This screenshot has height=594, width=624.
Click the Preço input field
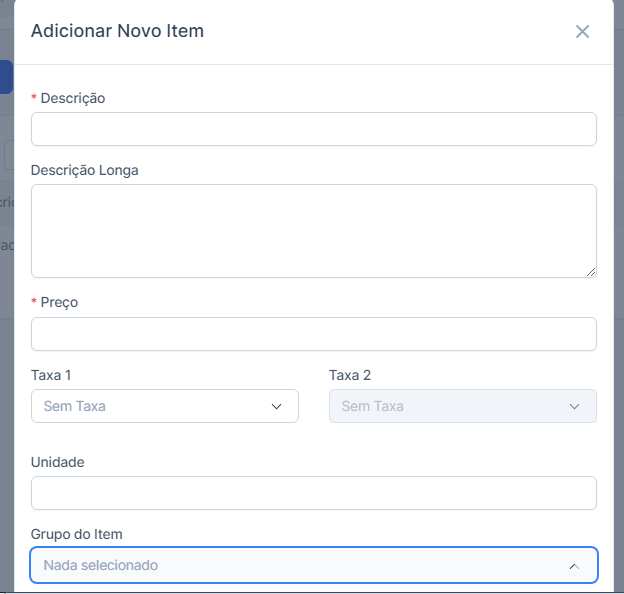click(313, 334)
